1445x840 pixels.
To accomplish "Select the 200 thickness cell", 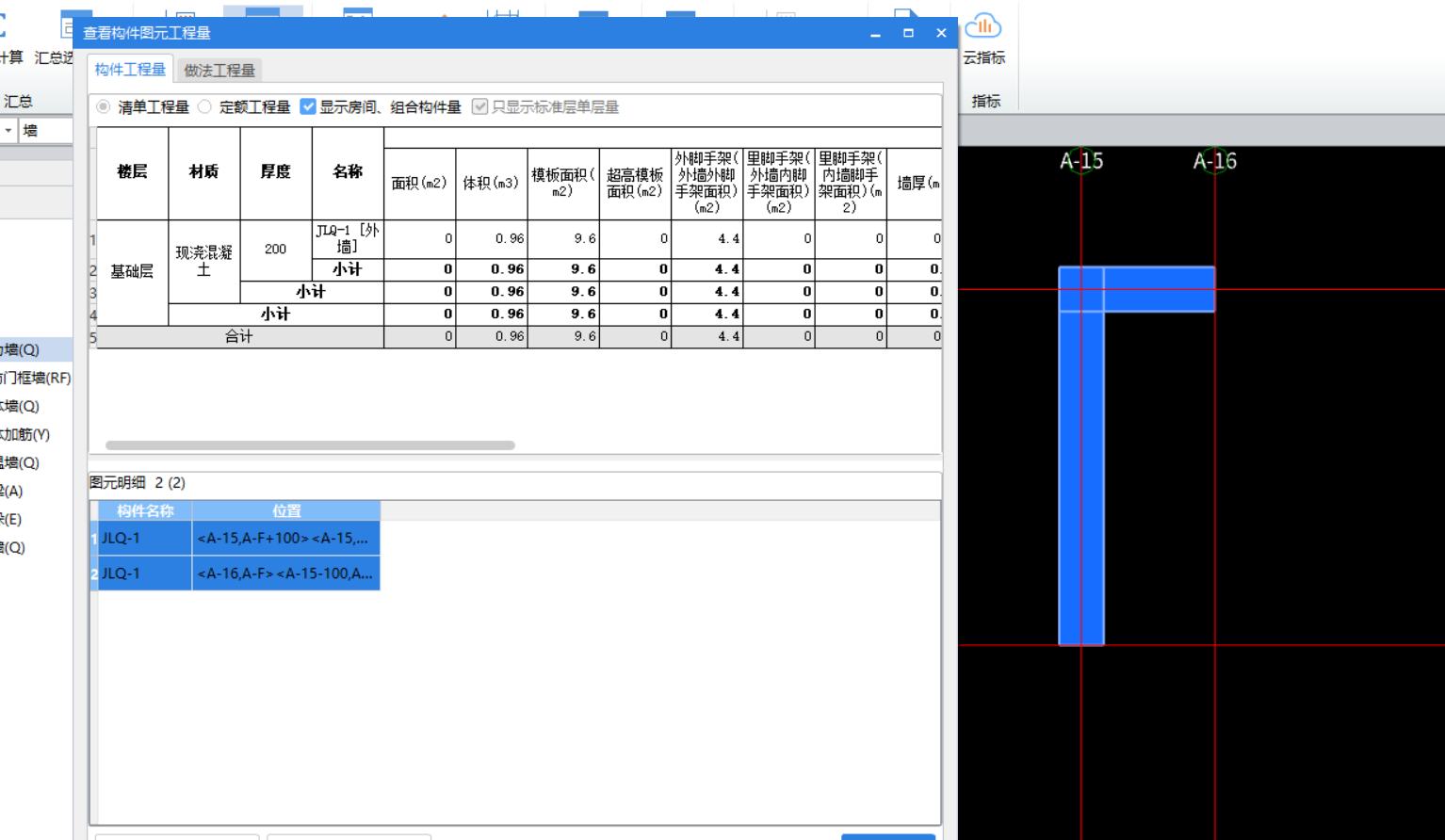I will pos(276,250).
